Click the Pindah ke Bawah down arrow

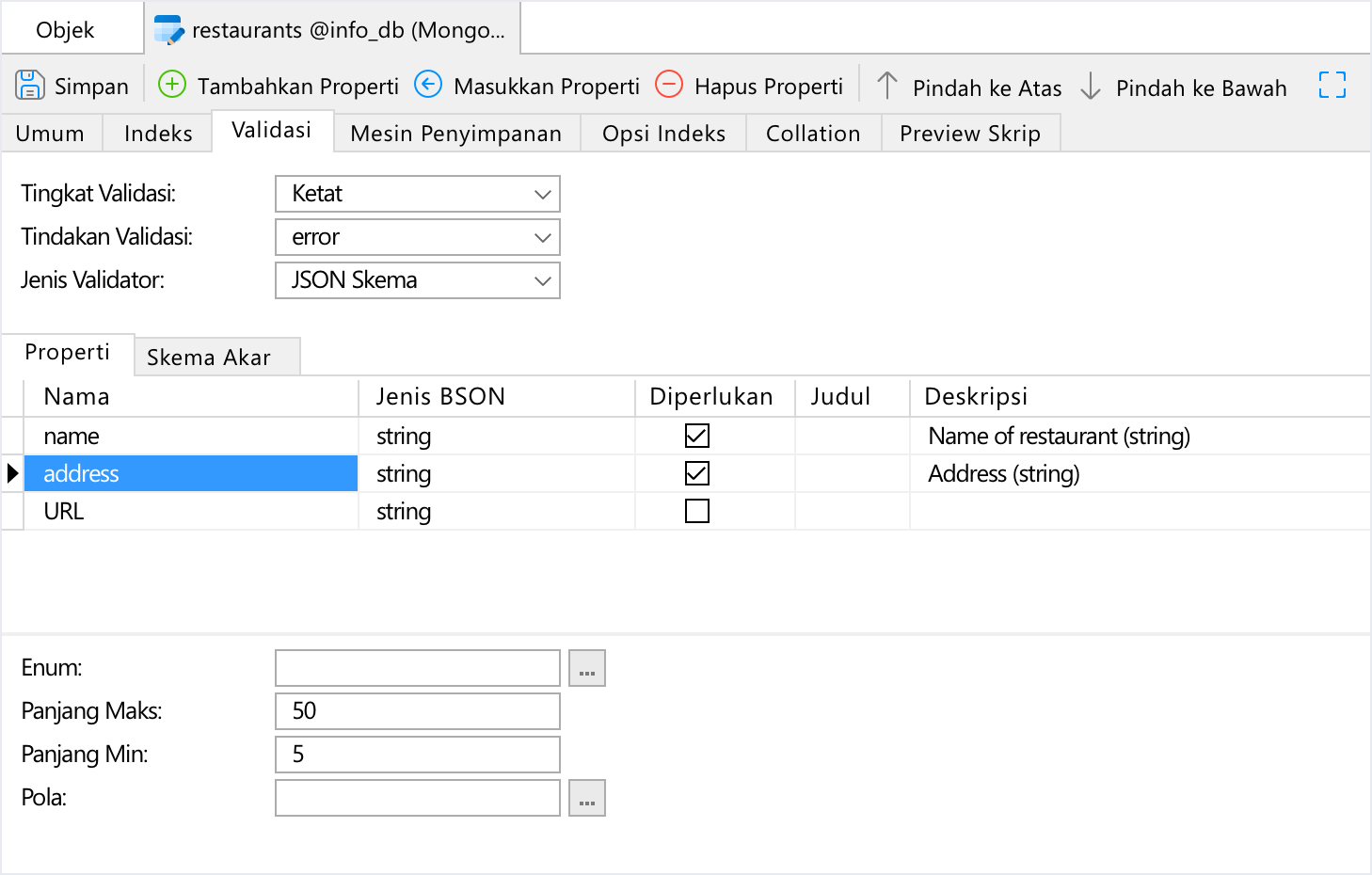coord(1091,87)
